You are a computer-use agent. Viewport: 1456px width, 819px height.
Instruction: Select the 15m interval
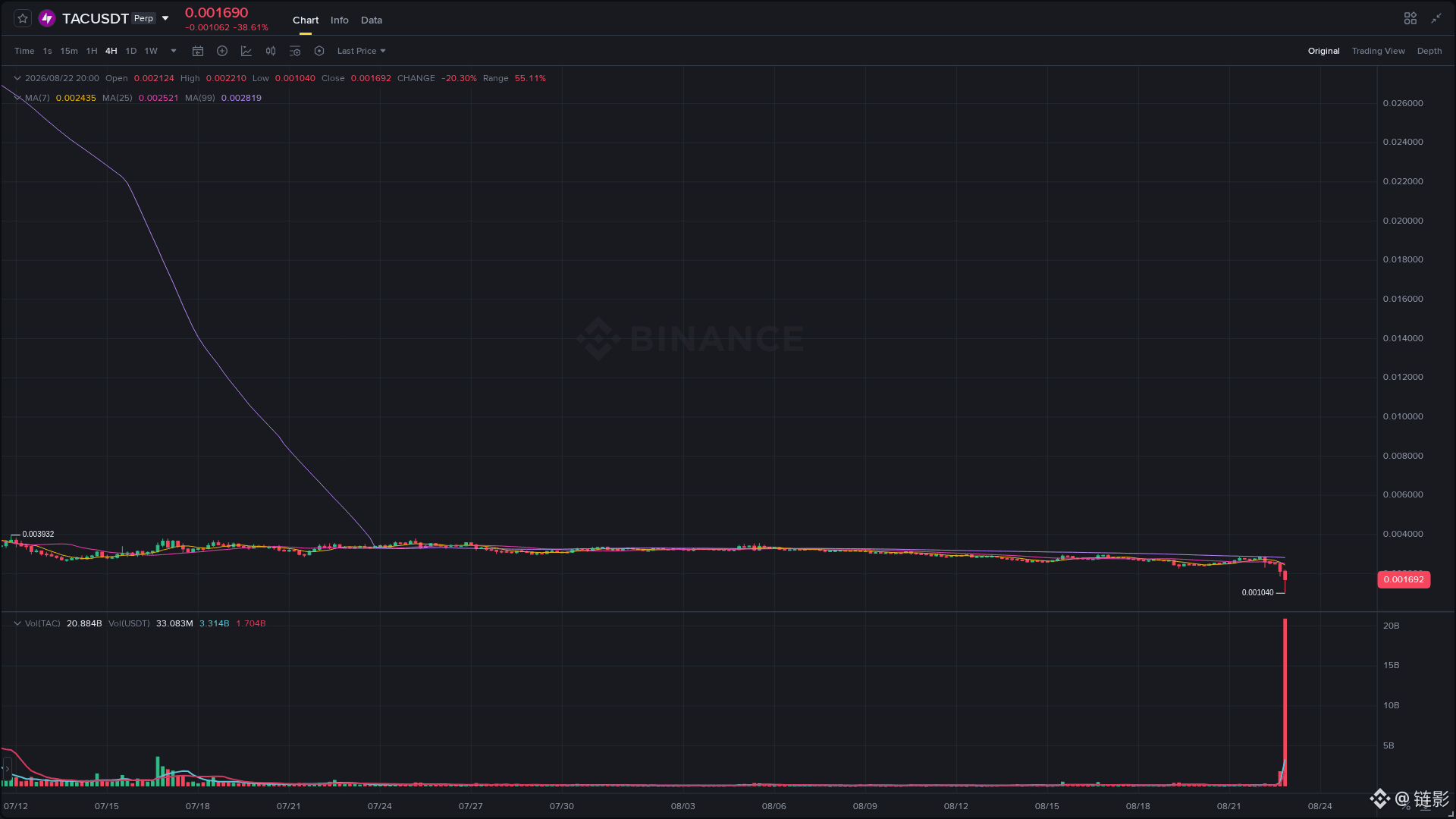tap(69, 51)
